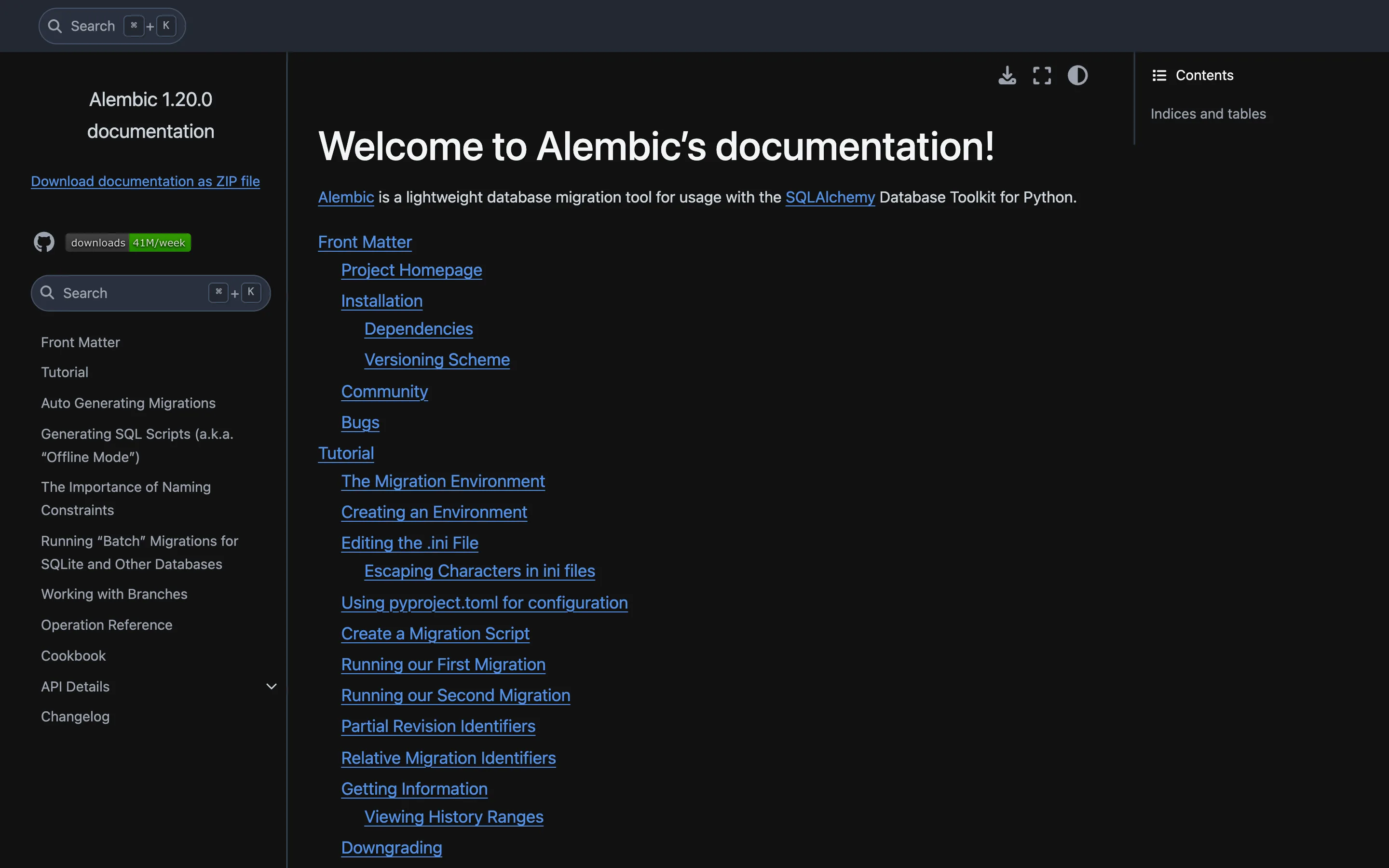Open the Bugs link
The height and width of the screenshot is (868, 1389).
pos(360,422)
